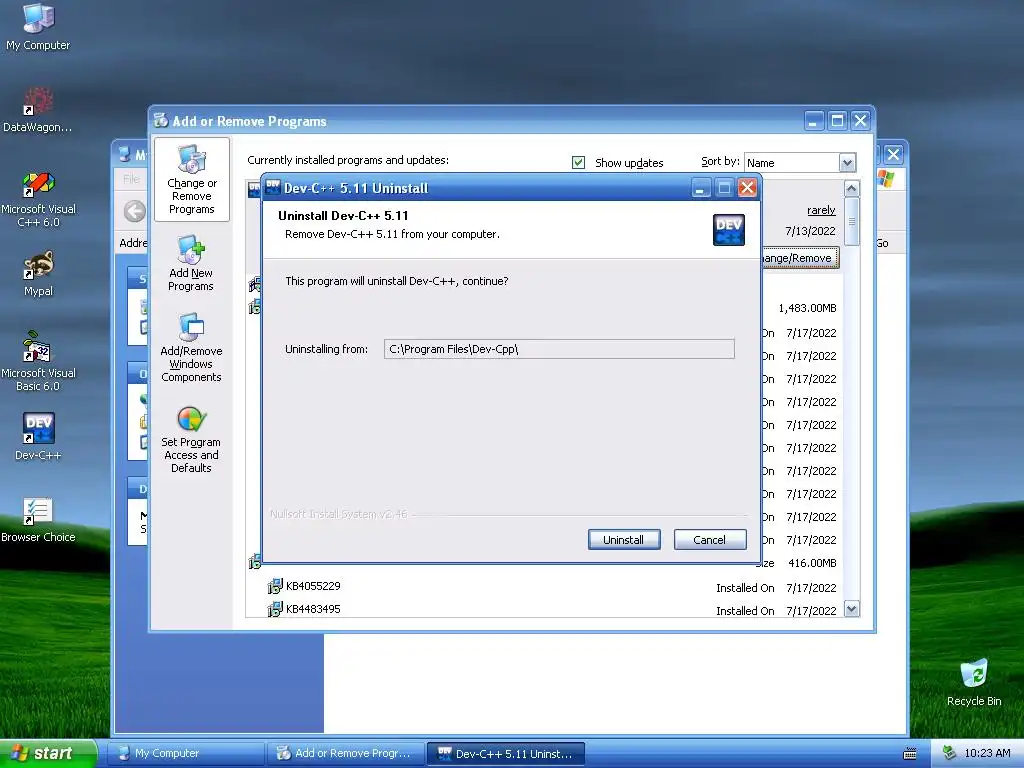Click the Uninstalling from path field
Screen dimensions: 1024x768
coord(559,349)
